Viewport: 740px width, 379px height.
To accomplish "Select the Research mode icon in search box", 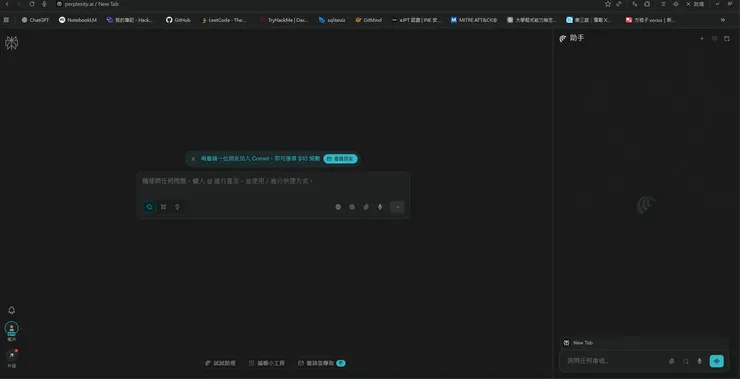I will [x=163, y=207].
